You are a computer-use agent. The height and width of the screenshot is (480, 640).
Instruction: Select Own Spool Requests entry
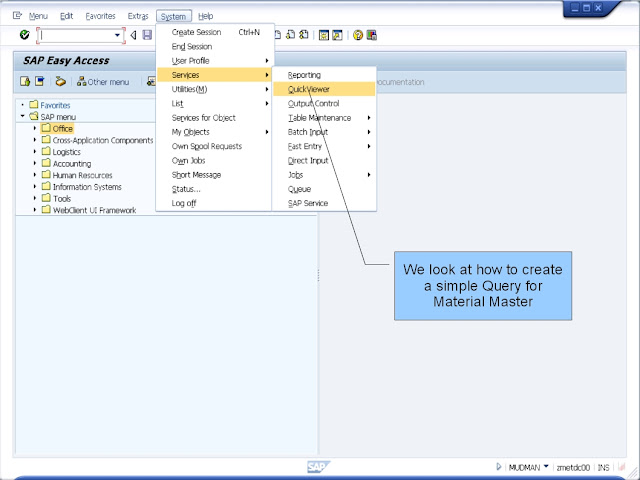(215, 146)
